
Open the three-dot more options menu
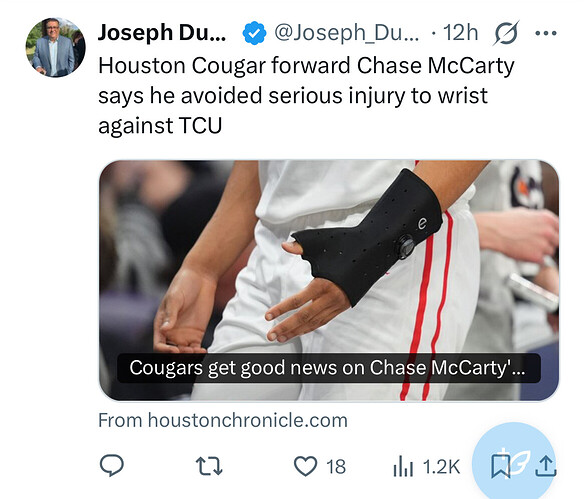(x=546, y=33)
